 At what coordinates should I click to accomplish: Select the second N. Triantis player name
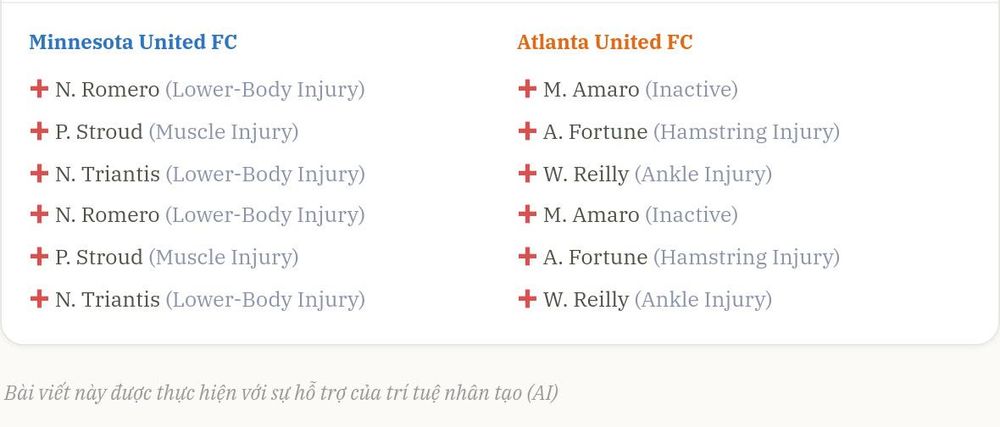(x=107, y=299)
